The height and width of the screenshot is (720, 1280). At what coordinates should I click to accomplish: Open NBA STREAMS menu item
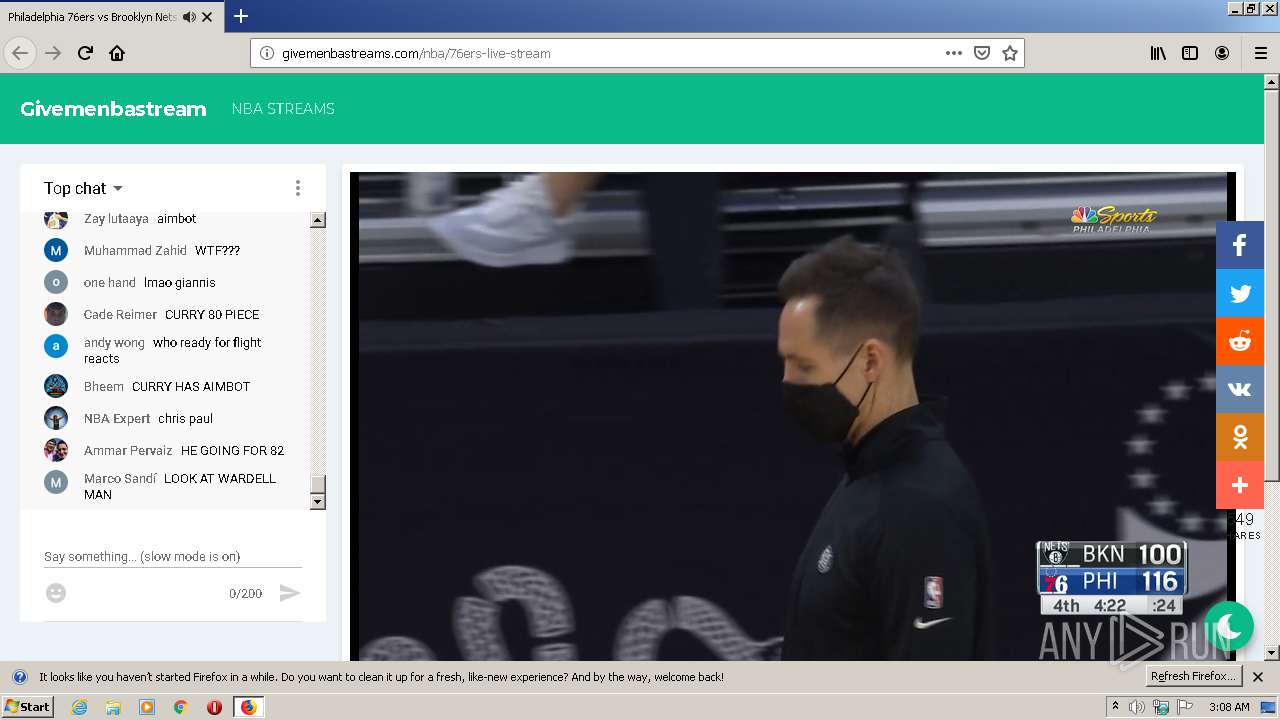pyautogui.click(x=283, y=109)
